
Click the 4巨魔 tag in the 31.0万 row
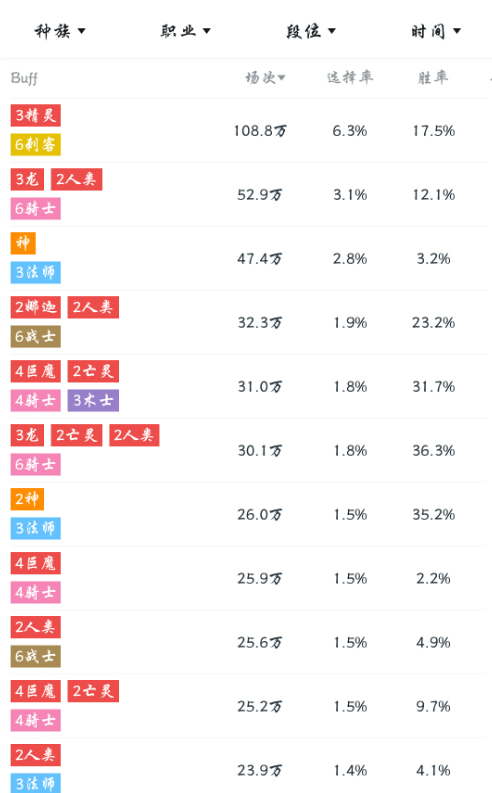click(35, 371)
